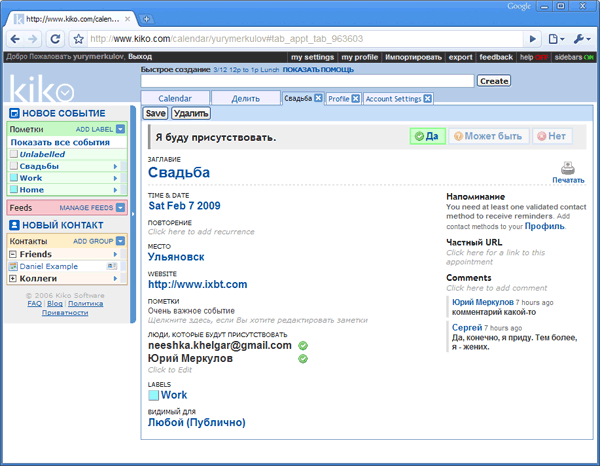Click feedback in top bar

(x=496, y=57)
